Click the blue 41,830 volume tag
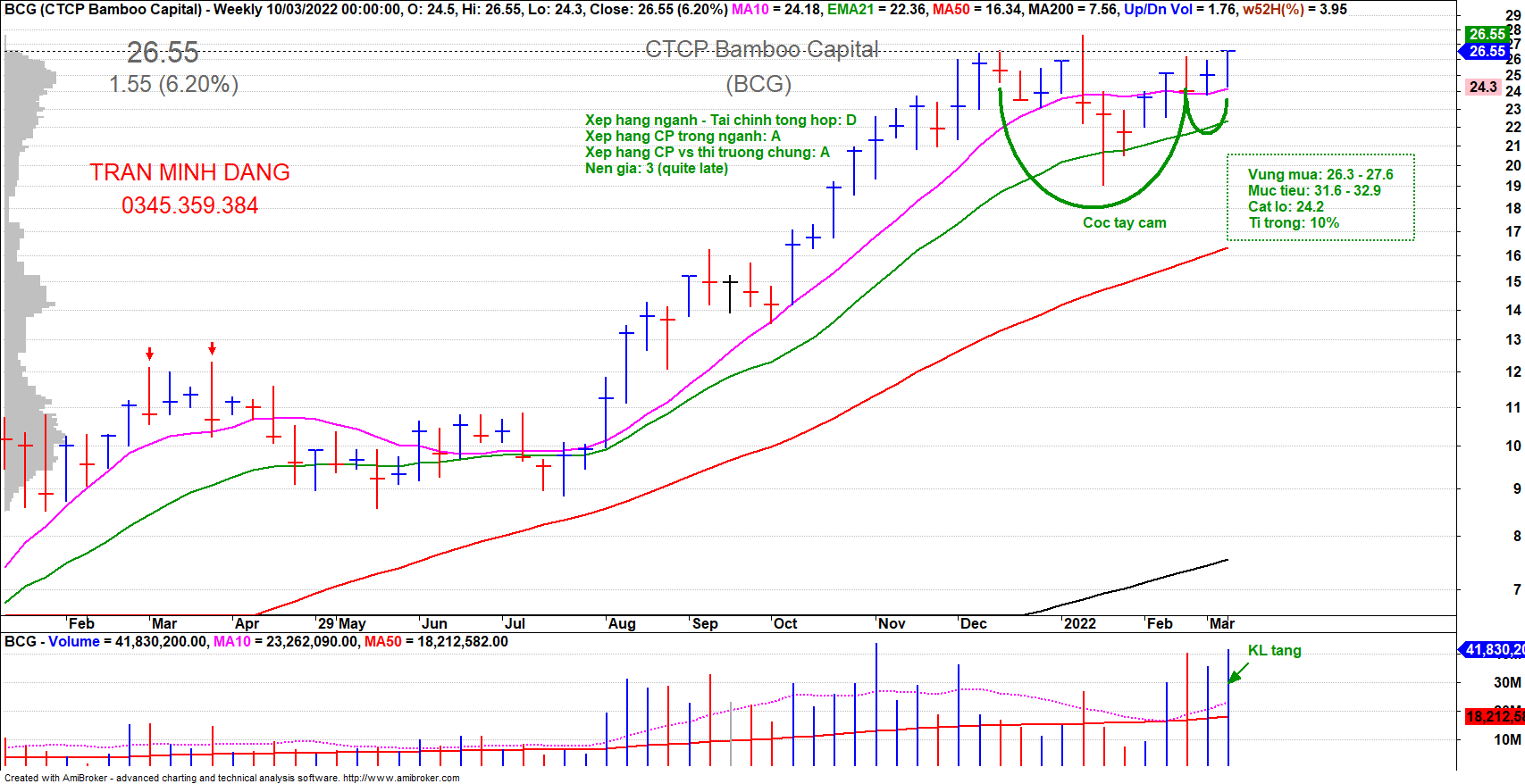The height and width of the screenshot is (784, 1525). coord(1492,649)
